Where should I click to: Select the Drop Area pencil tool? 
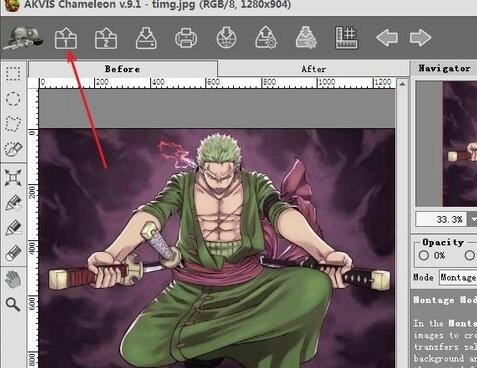pyautogui.click(x=13, y=228)
